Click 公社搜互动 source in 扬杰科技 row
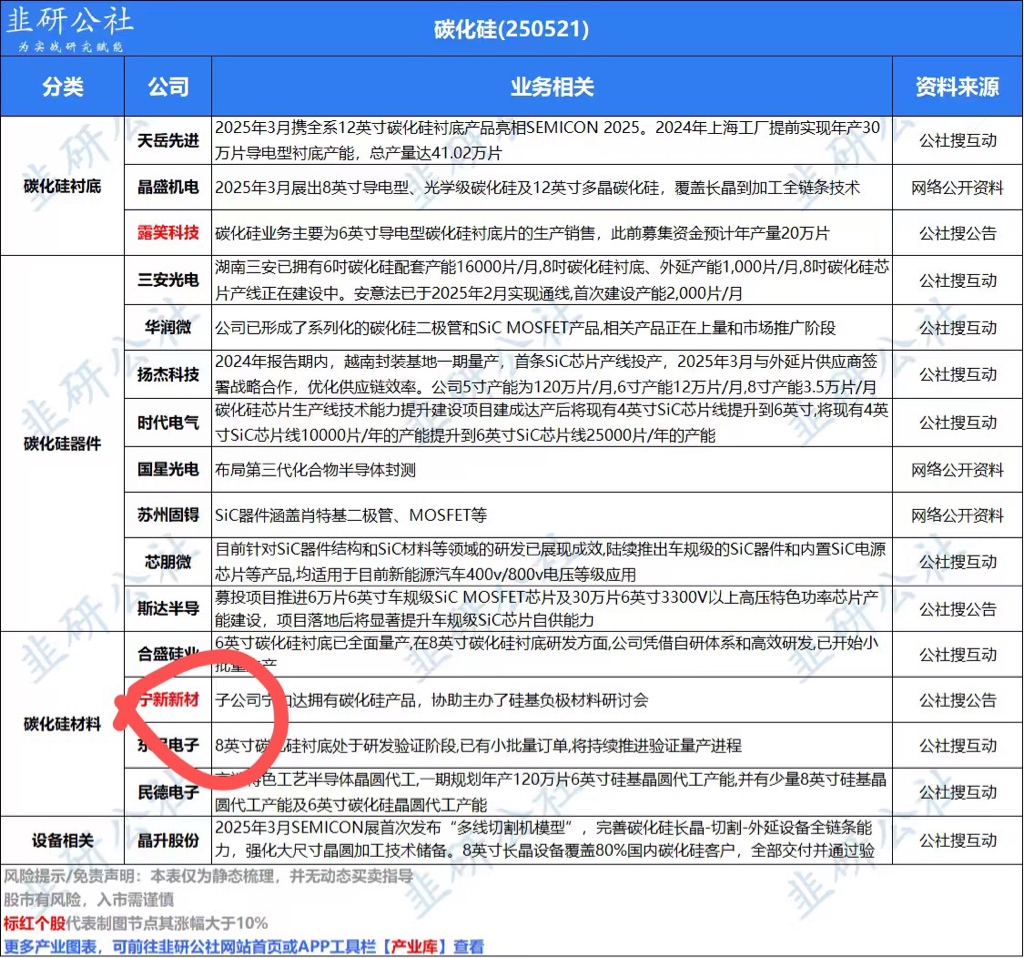 pos(957,374)
